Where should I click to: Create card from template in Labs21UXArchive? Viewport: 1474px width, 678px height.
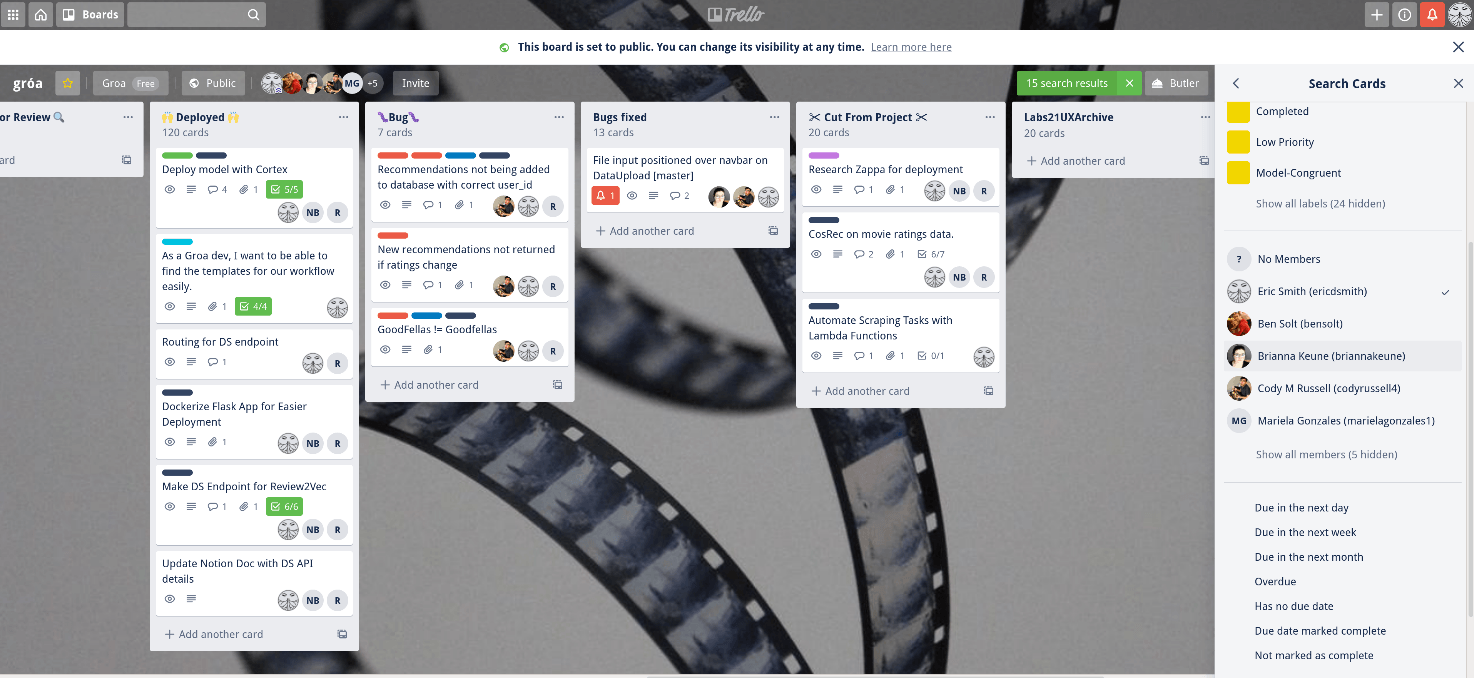1204,161
